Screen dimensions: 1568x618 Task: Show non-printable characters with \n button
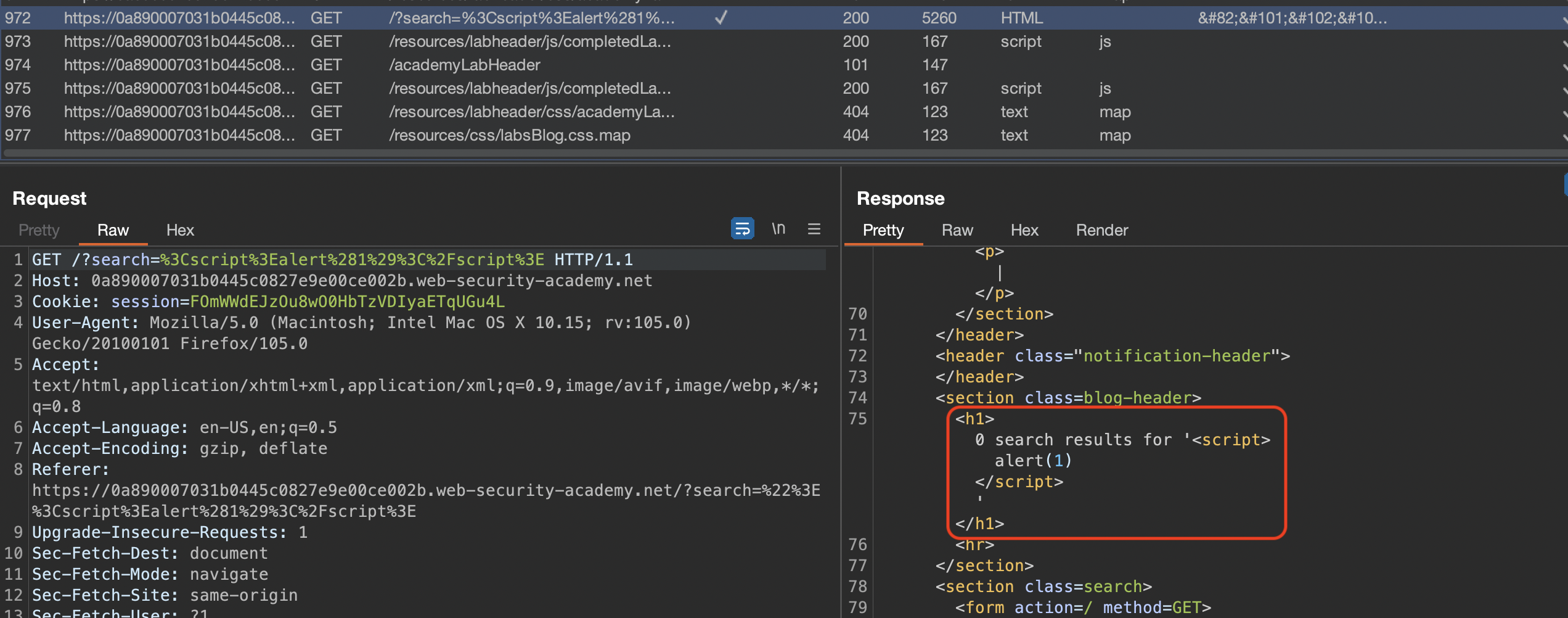click(x=778, y=229)
